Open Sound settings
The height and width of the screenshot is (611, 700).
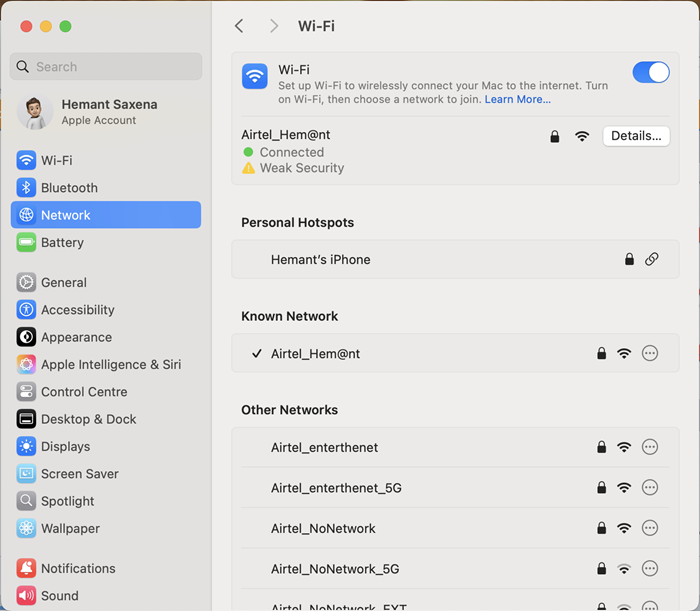(x=106, y=595)
